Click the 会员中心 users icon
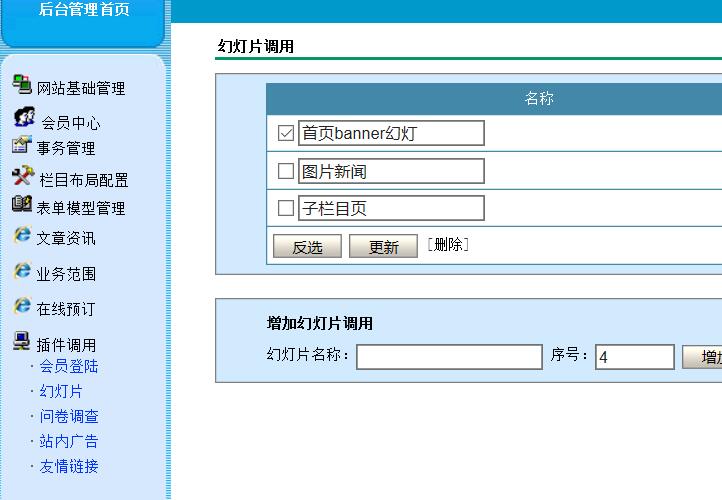 click(24, 118)
